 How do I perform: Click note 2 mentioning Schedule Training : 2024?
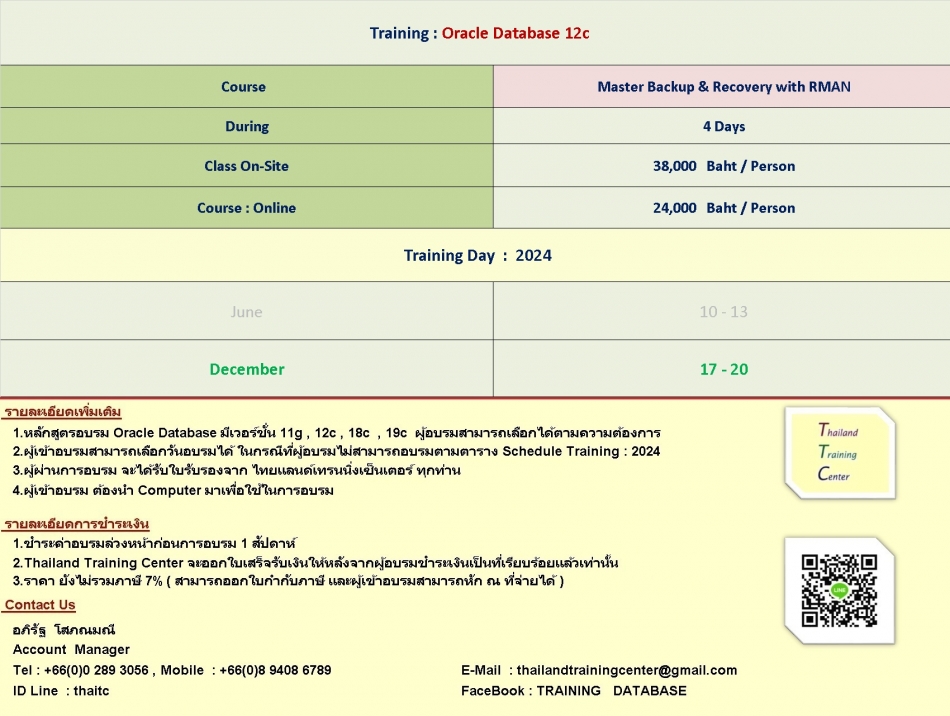pos(336,451)
